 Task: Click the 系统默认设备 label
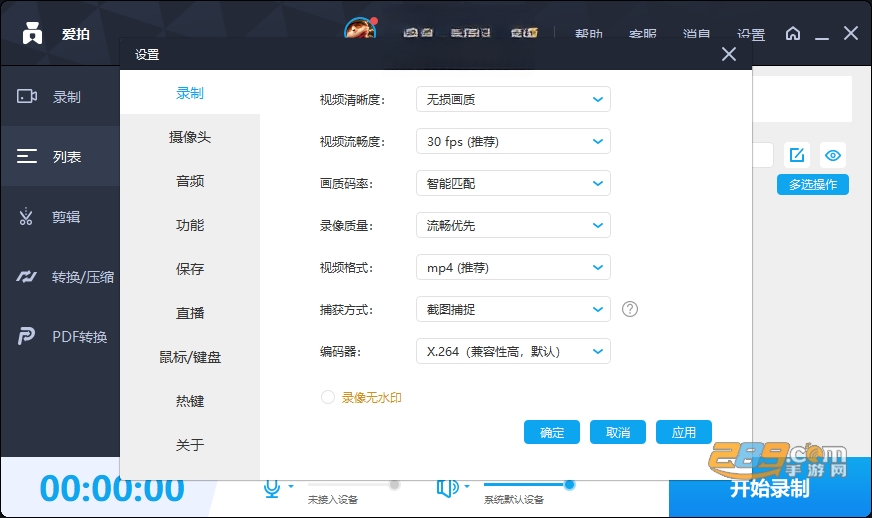click(x=513, y=500)
